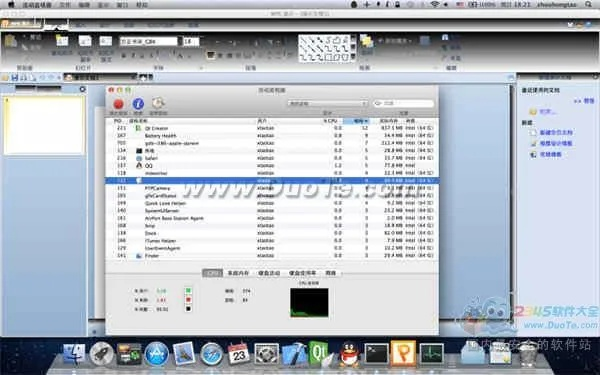
Task: Select the Finder process row
Action: click(x=272, y=256)
